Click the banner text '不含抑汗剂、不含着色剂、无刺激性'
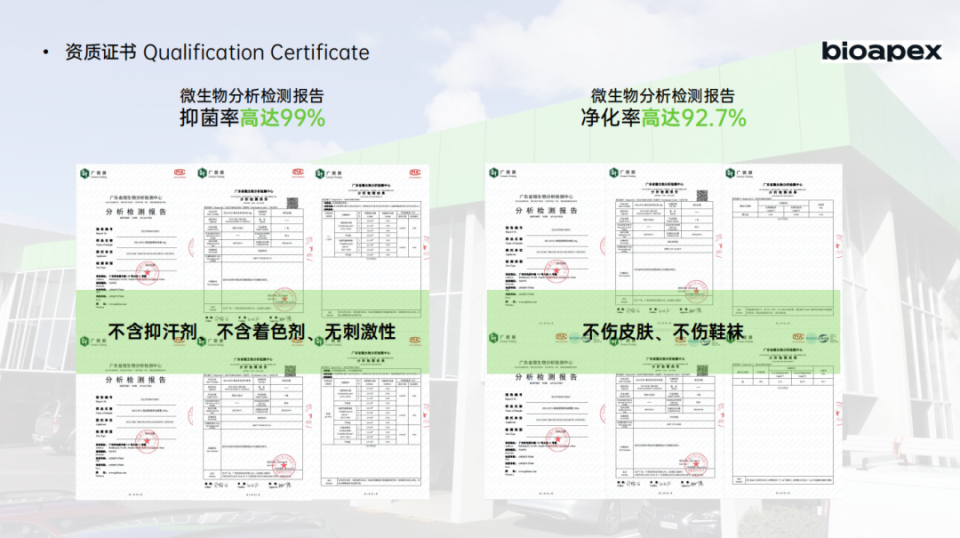 pos(252,332)
